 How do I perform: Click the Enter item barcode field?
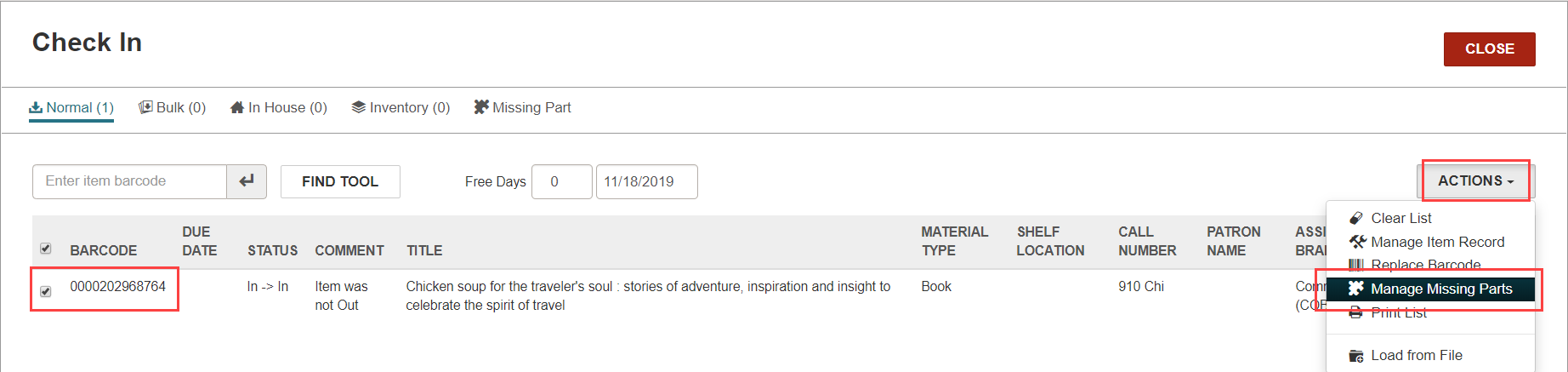[129, 181]
